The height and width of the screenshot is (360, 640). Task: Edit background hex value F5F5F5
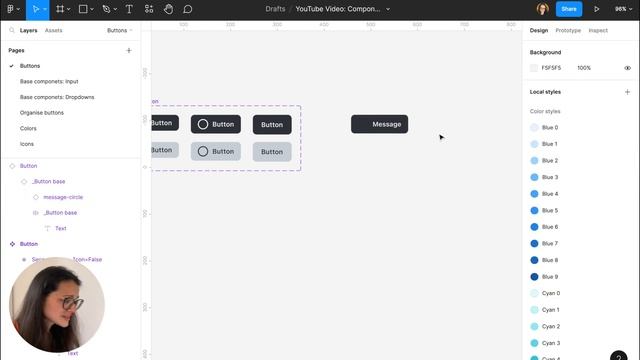551,68
